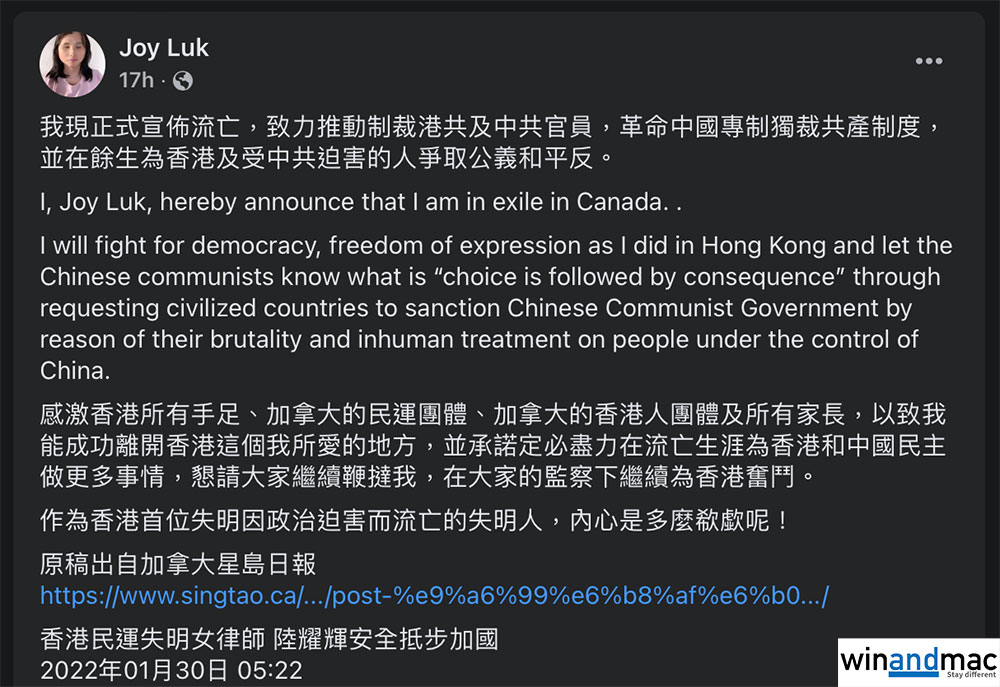Open Joy Luk's profile picture
This screenshot has height=687, width=1000.
tap(72, 64)
